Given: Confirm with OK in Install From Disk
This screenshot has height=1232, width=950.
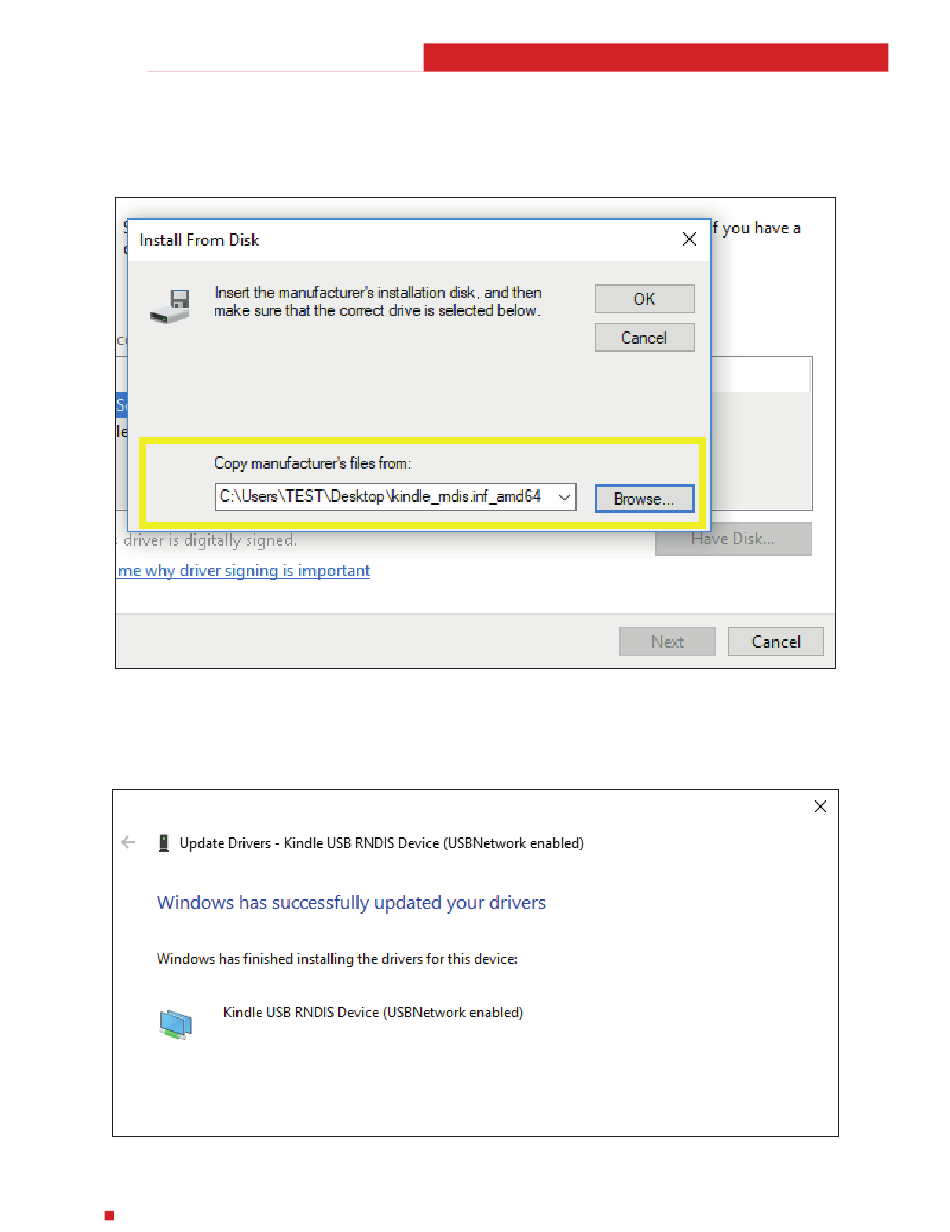Looking at the screenshot, I should tap(644, 299).
